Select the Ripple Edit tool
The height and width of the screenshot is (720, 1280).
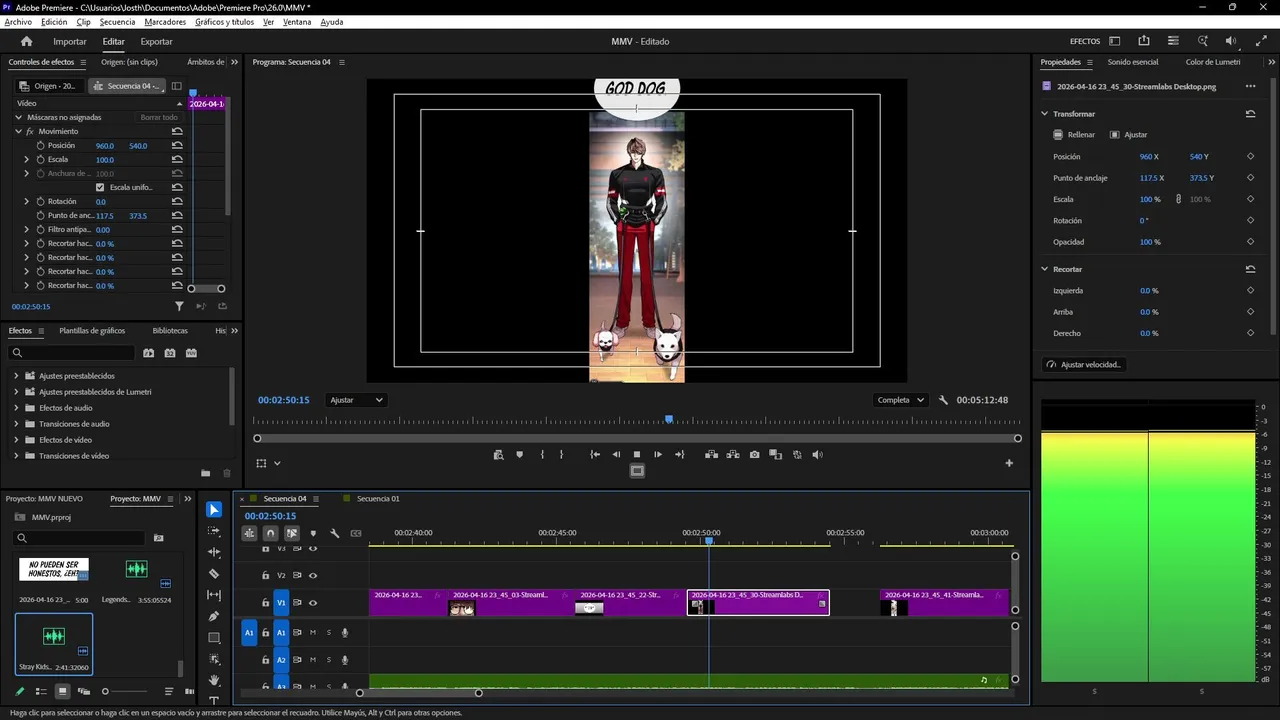[214, 552]
